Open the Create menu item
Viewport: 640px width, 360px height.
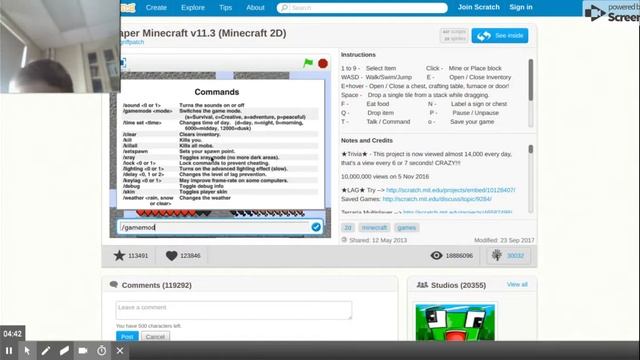[156, 7]
